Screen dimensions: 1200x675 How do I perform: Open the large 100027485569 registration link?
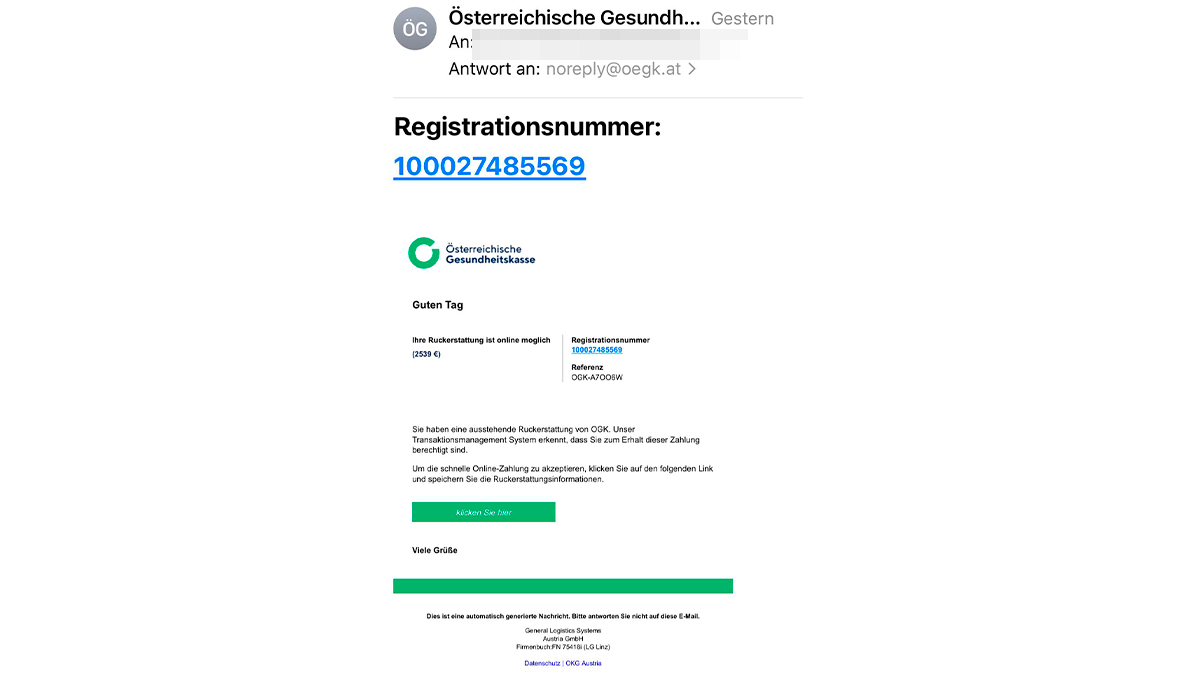[489, 166]
